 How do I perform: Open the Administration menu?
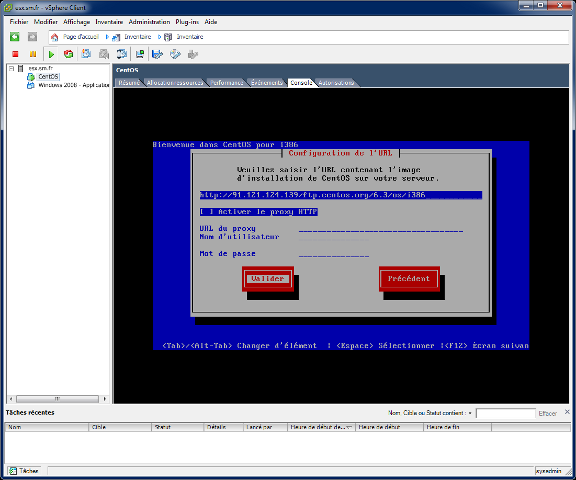pyautogui.click(x=149, y=22)
